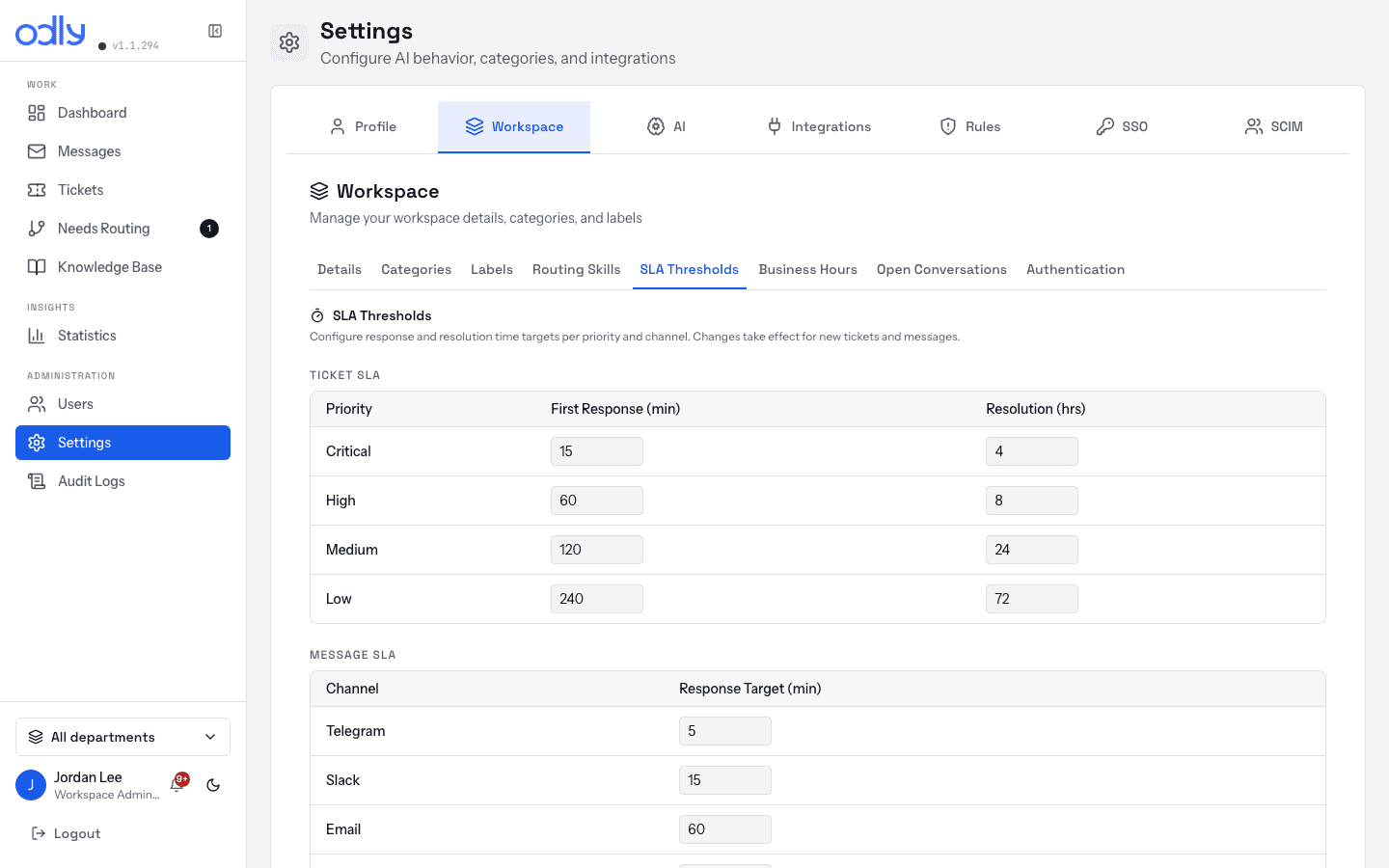Click the Tickets icon in sidebar

37,190
